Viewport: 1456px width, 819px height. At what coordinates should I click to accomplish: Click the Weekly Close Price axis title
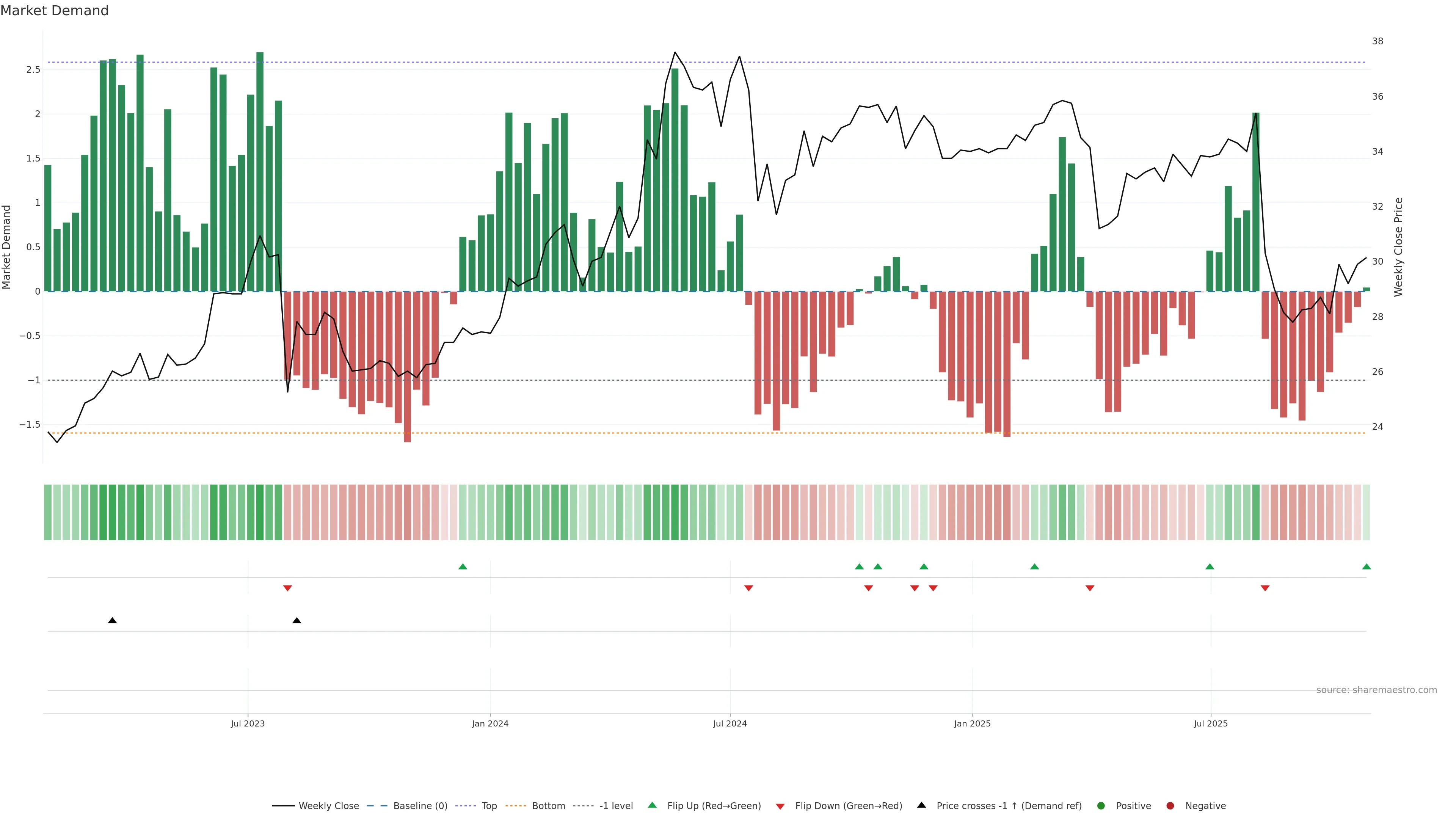point(1398,247)
